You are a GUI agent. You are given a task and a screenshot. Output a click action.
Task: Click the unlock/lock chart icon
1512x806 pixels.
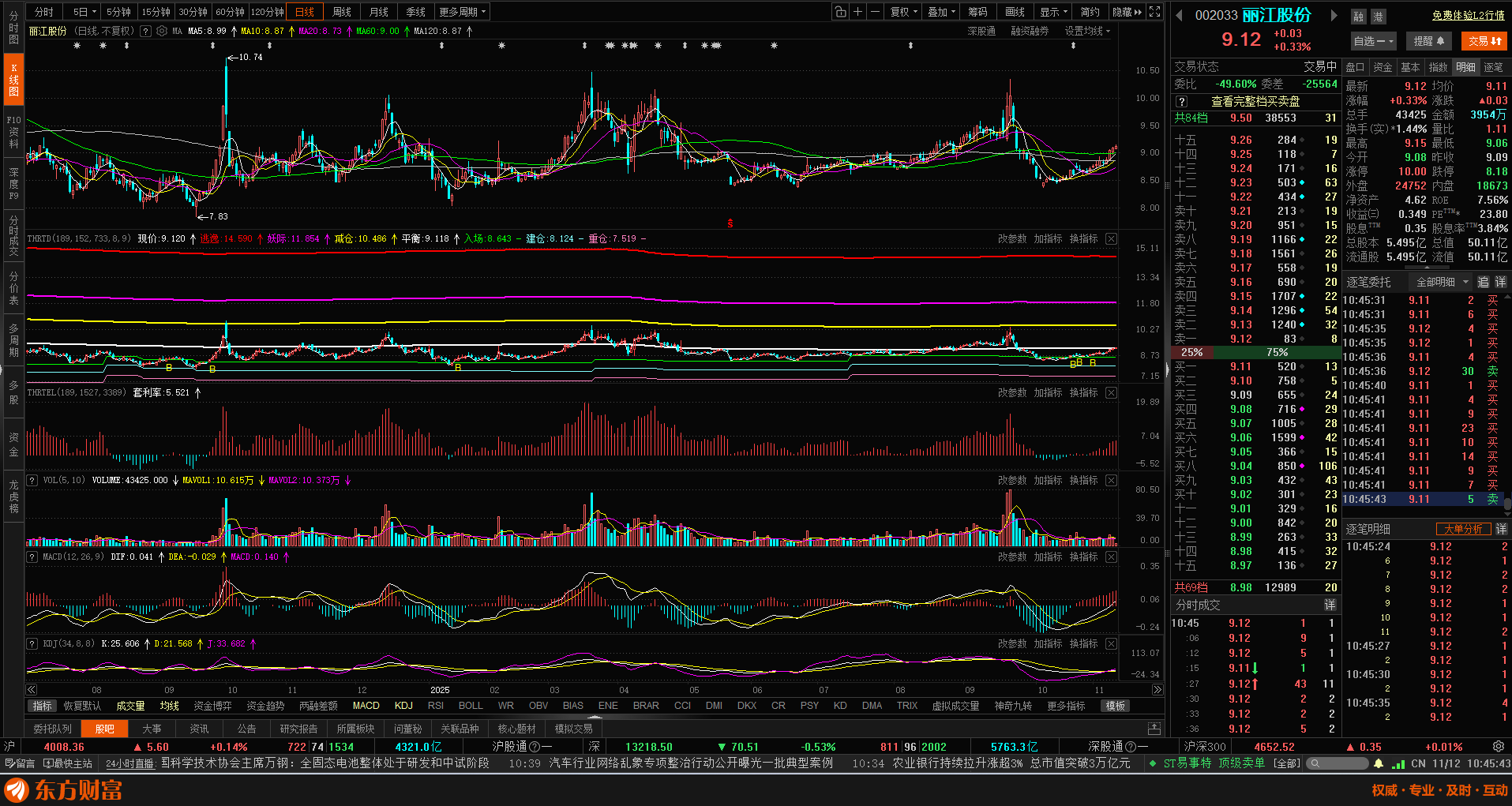coord(841,12)
